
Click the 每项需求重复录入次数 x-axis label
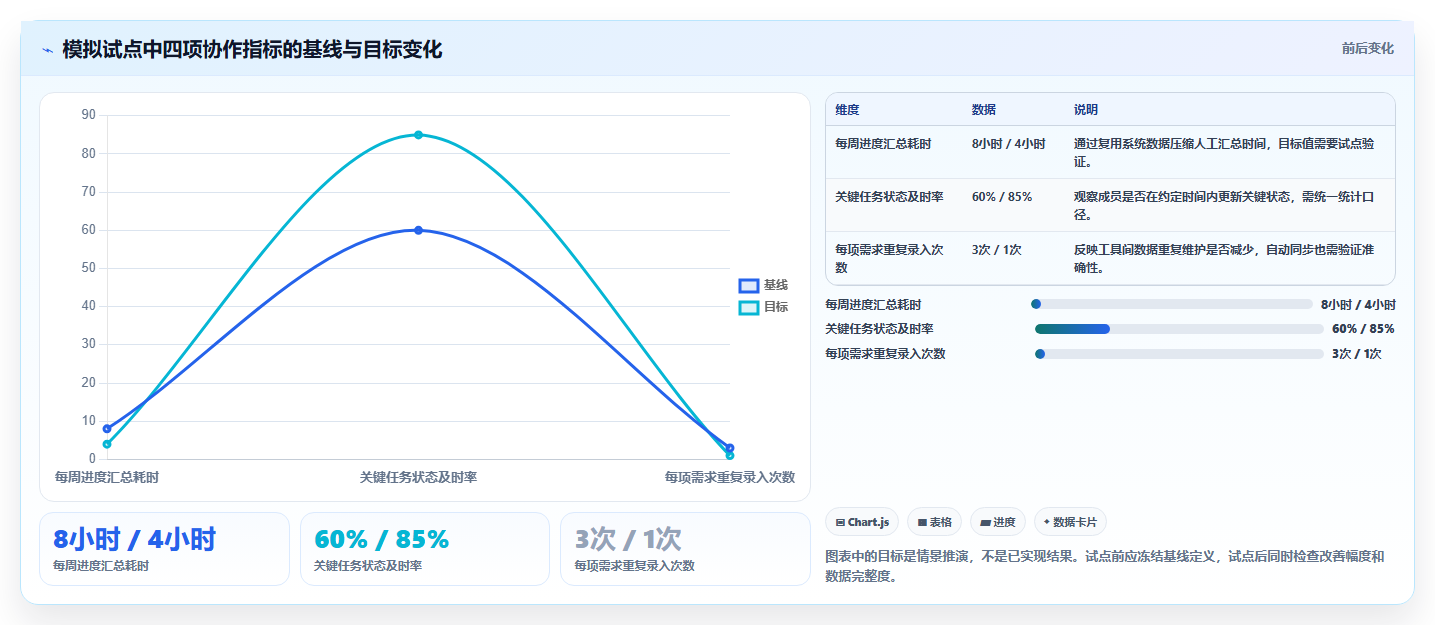click(x=730, y=477)
